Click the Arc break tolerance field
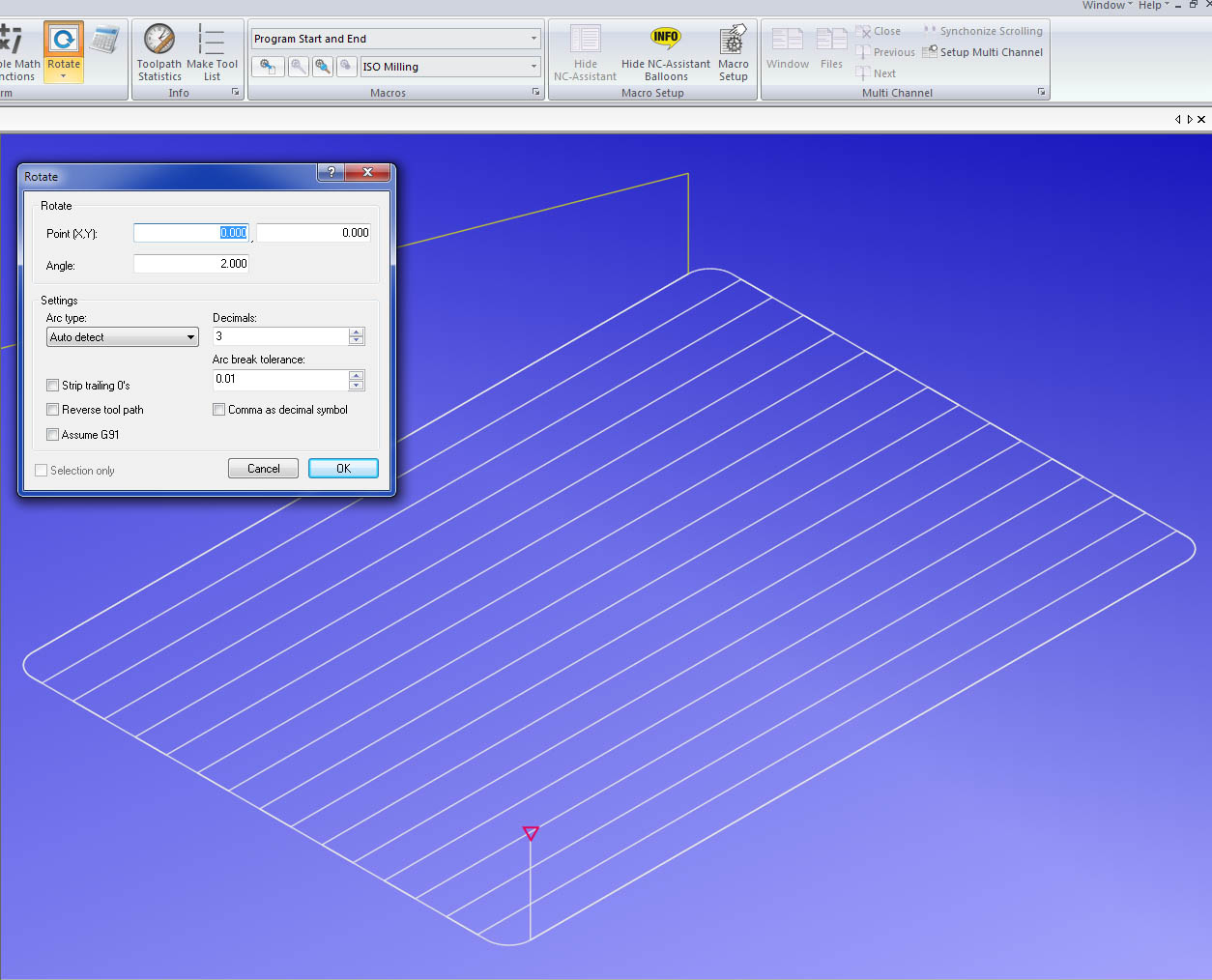The width and height of the screenshot is (1212, 980). click(281, 379)
